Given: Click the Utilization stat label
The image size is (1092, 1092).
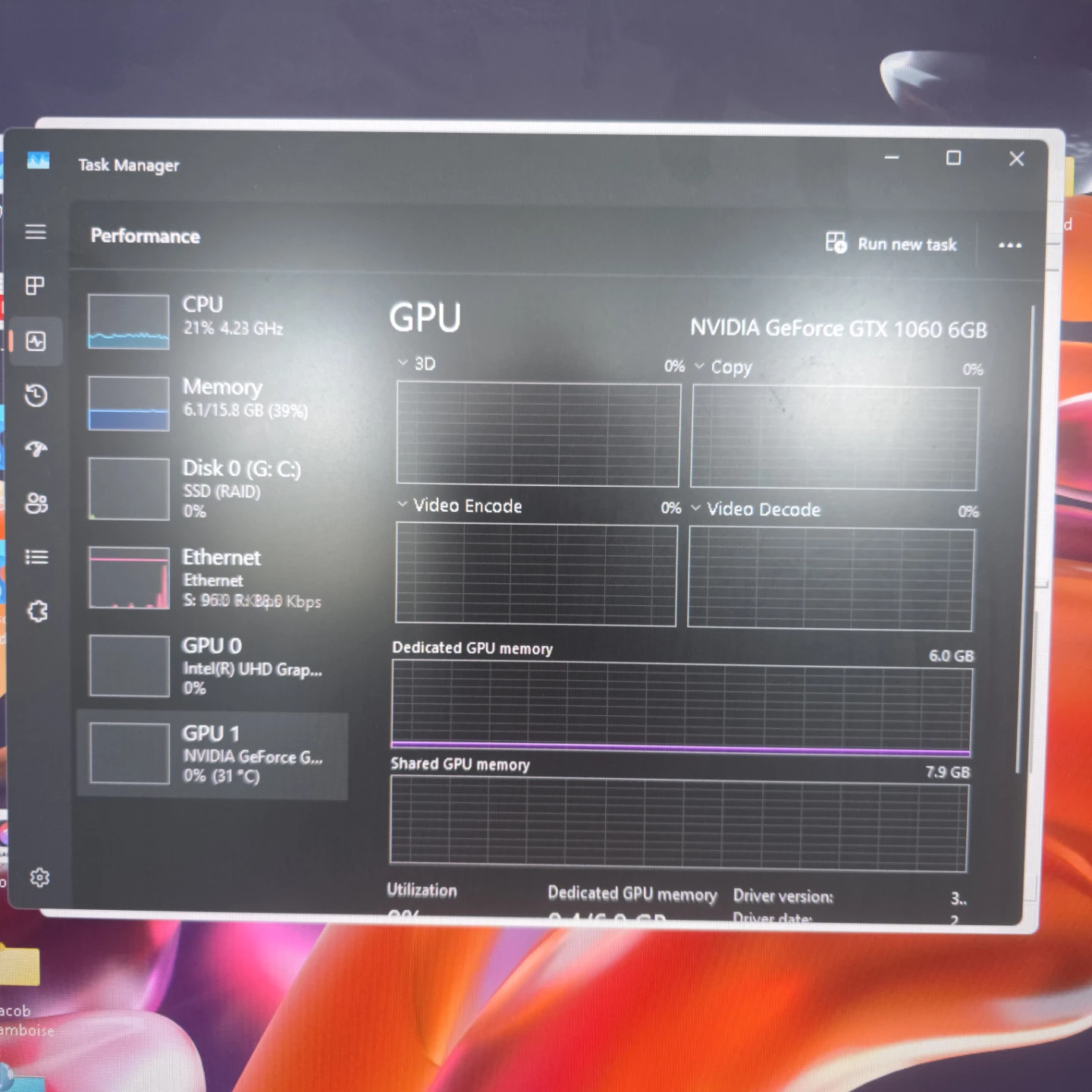Looking at the screenshot, I should pyautogui.click(x=422, y=890).
